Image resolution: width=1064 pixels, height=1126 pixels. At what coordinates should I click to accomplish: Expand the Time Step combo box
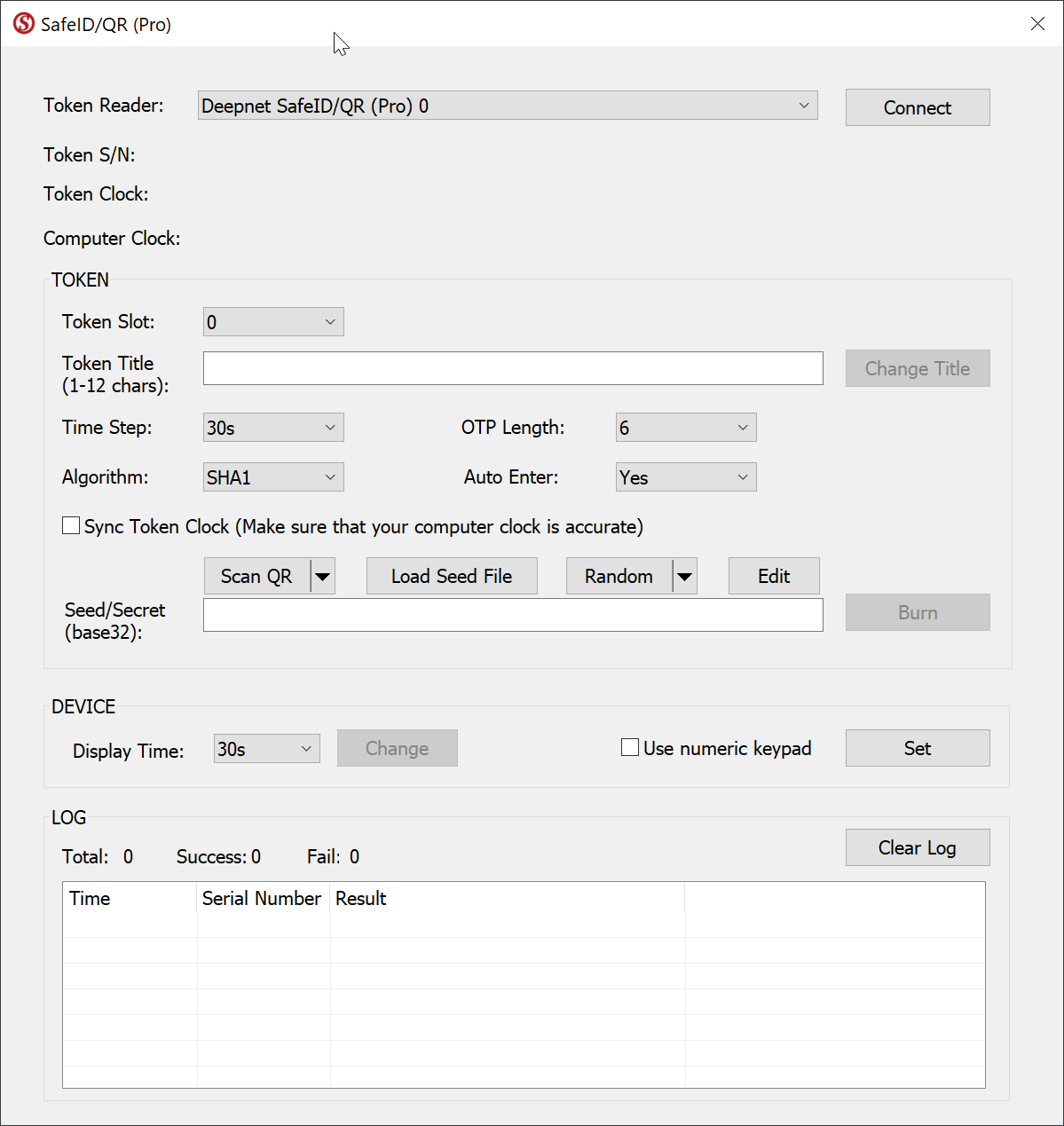pyautogui.click(x=273, y=428)
